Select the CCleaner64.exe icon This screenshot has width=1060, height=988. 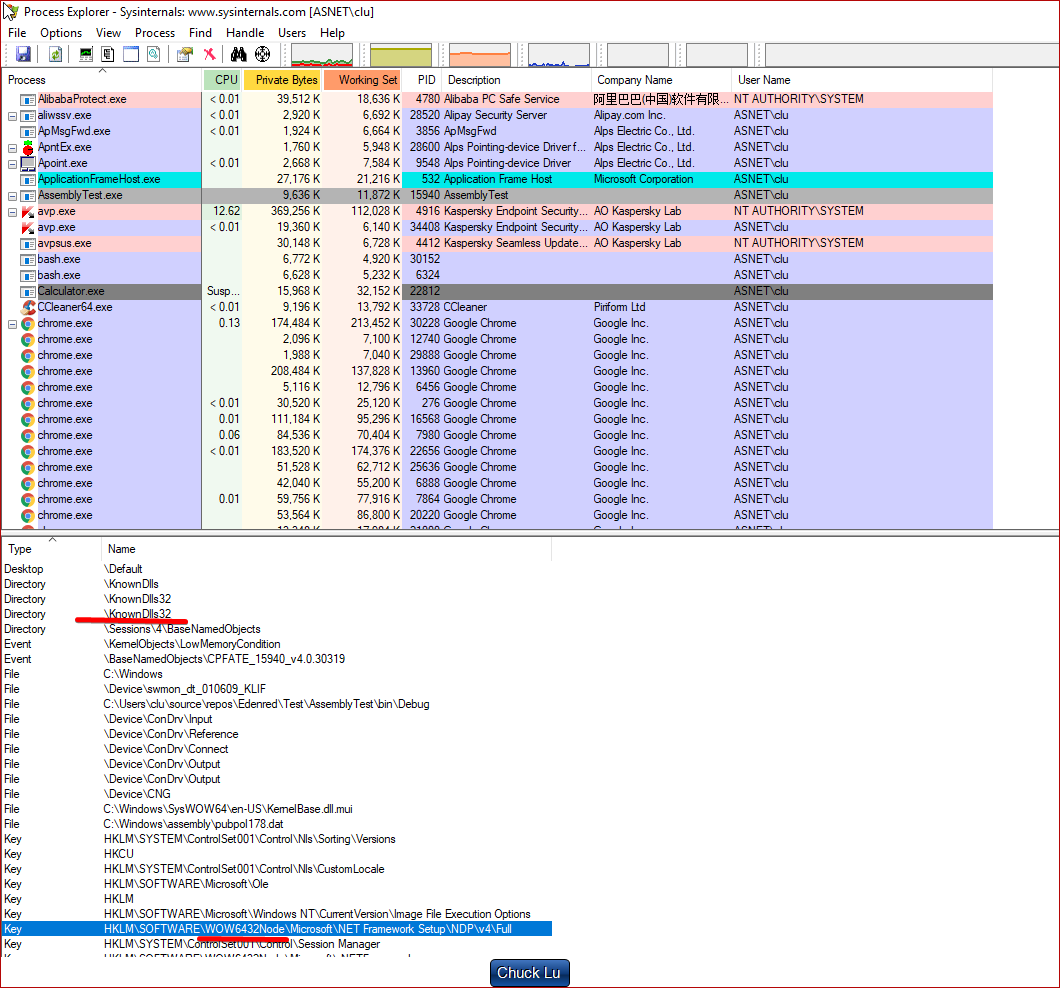pyautogui.click(x=28, y=307)
